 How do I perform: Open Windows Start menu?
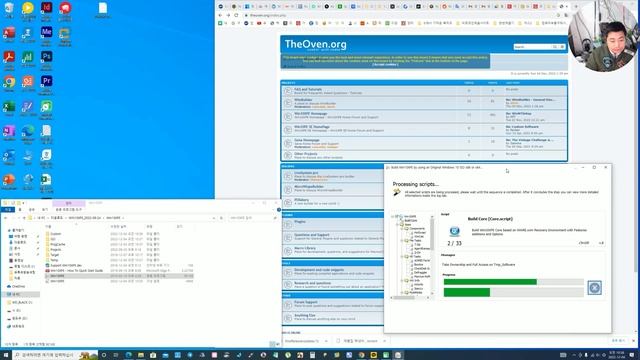click(x=6, y=355)
